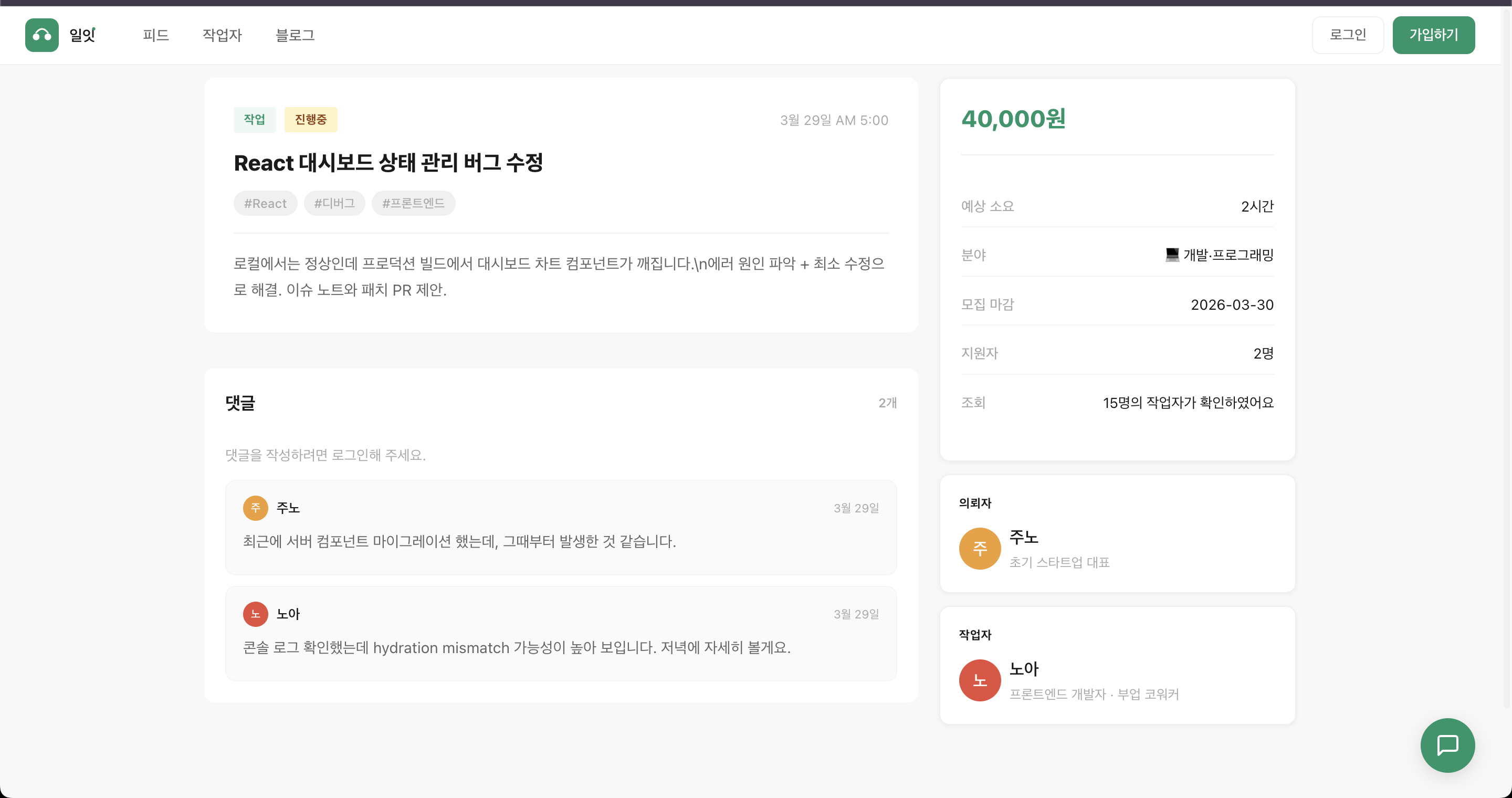Open 주노's profile name in 의뢰자 card
Viewport: 1512px width, 798px height.
1024,537
